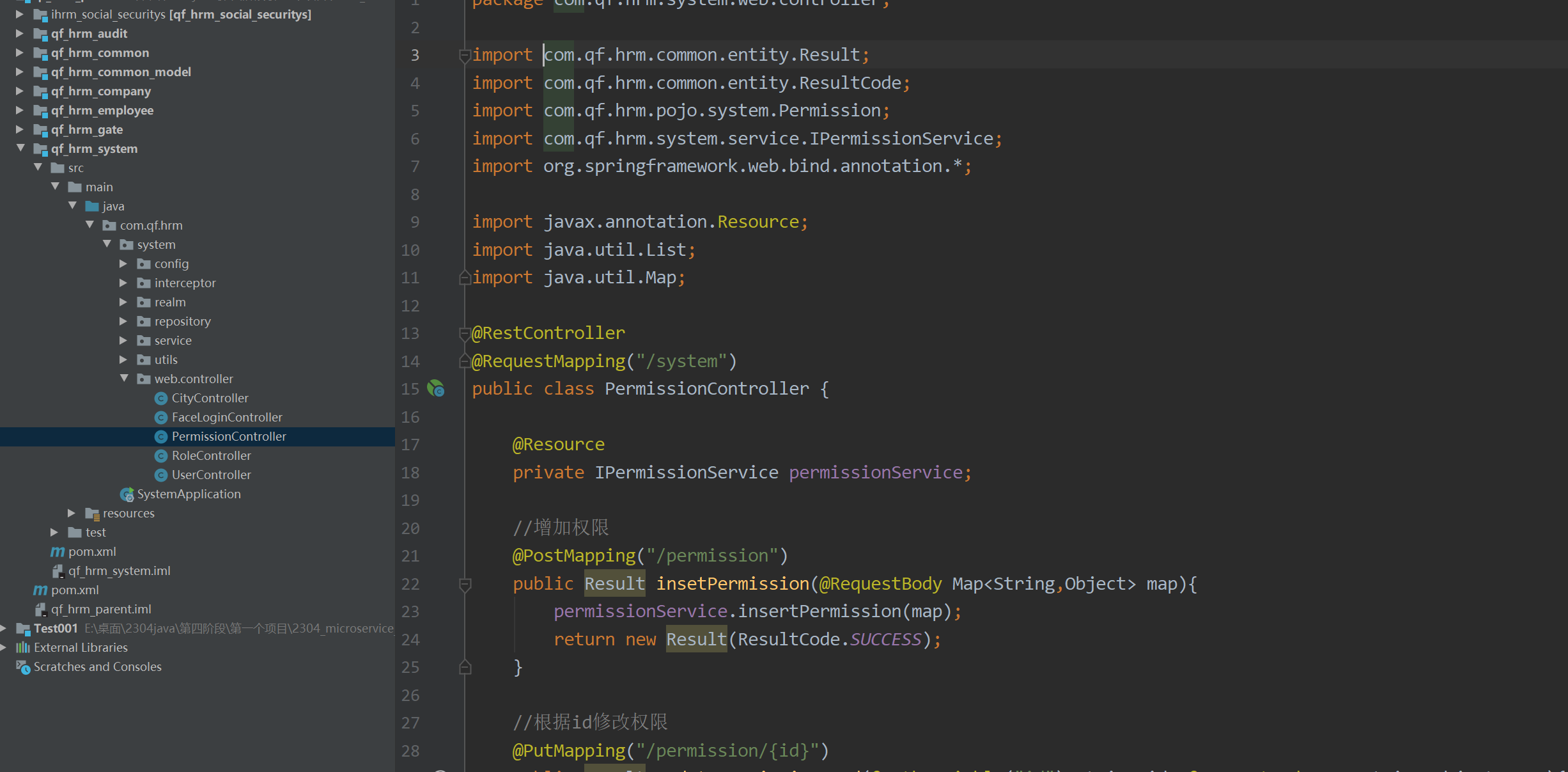Open FaceLoginController in project tree
1568x772 pixels.
[227, 417]
